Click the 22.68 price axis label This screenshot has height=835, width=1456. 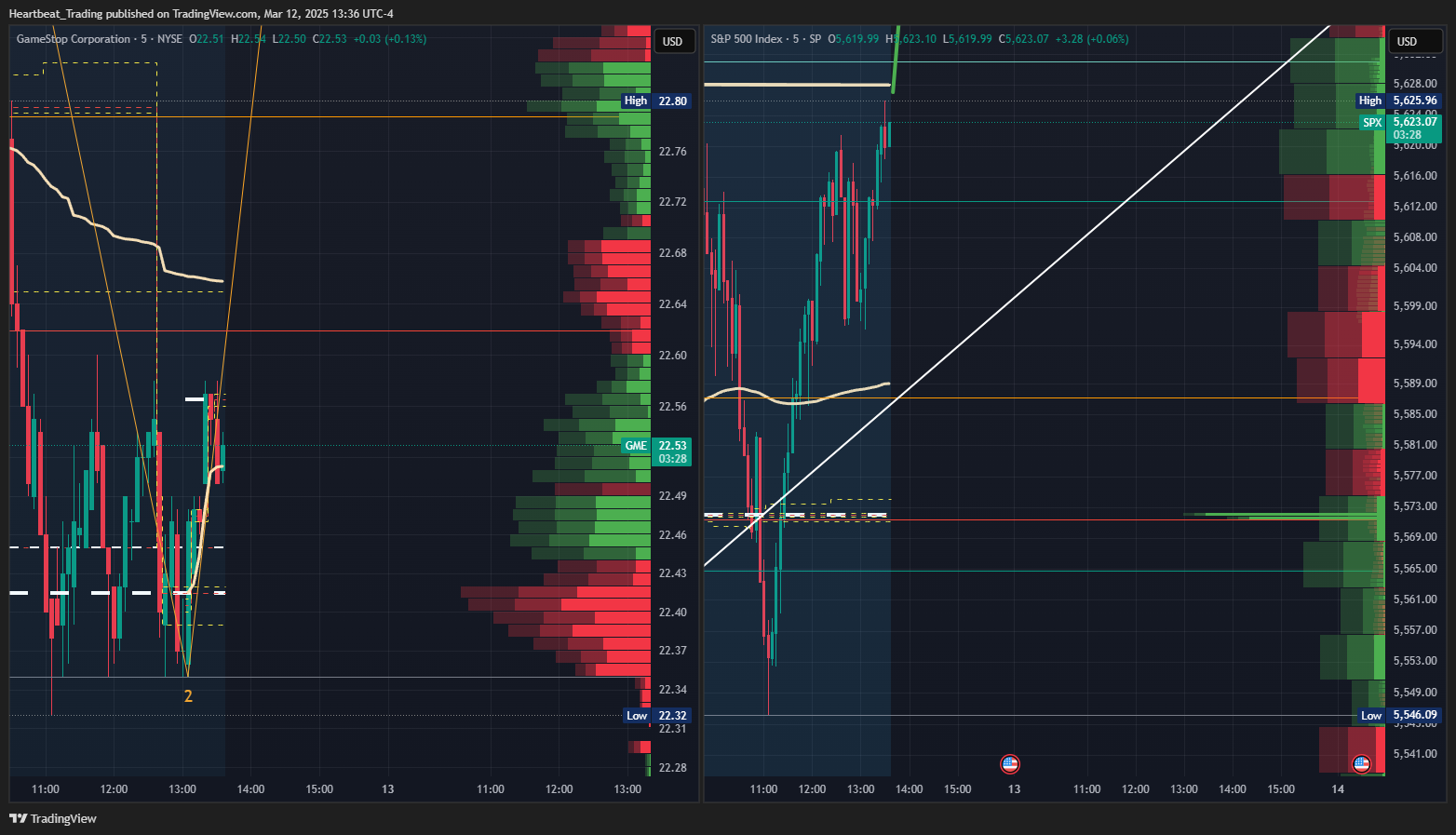click(672, 253)
